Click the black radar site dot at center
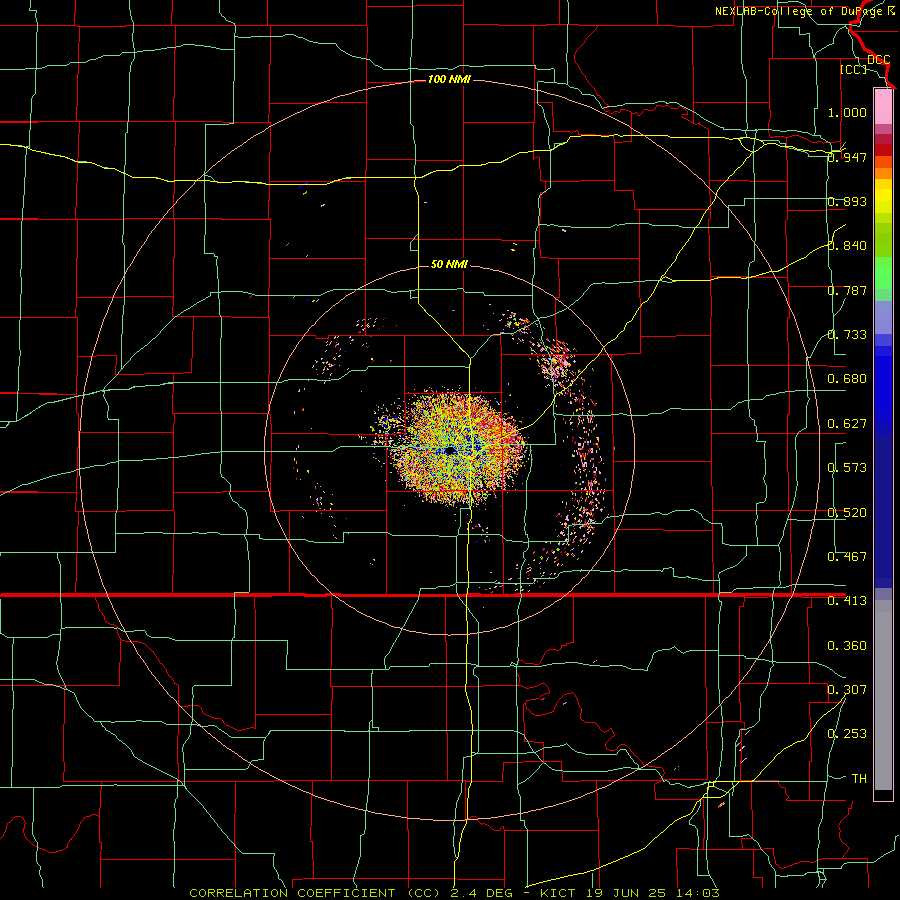 point(450,451)
